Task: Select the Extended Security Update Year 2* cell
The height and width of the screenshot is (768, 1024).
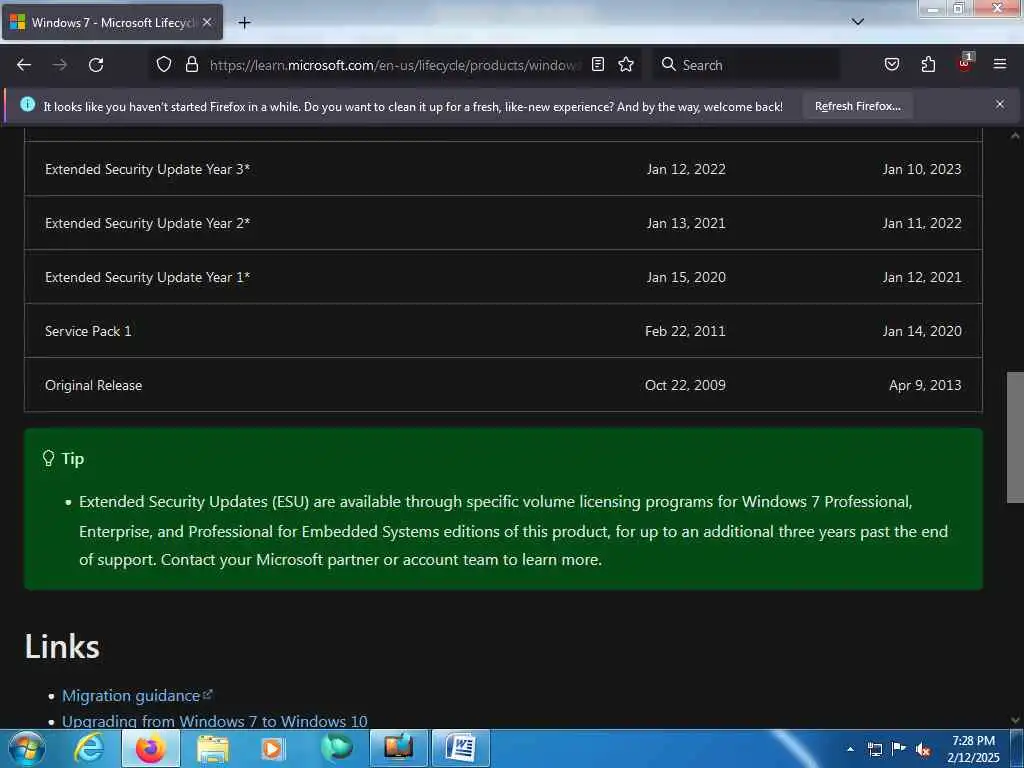Action: point(148,223)
